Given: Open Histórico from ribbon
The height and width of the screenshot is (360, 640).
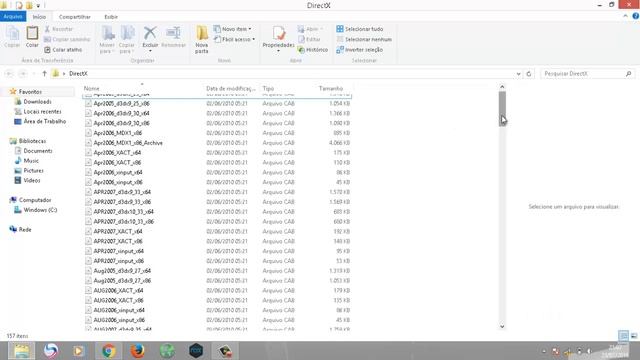Looking at the screenshot, I should (x=313, y=49).
